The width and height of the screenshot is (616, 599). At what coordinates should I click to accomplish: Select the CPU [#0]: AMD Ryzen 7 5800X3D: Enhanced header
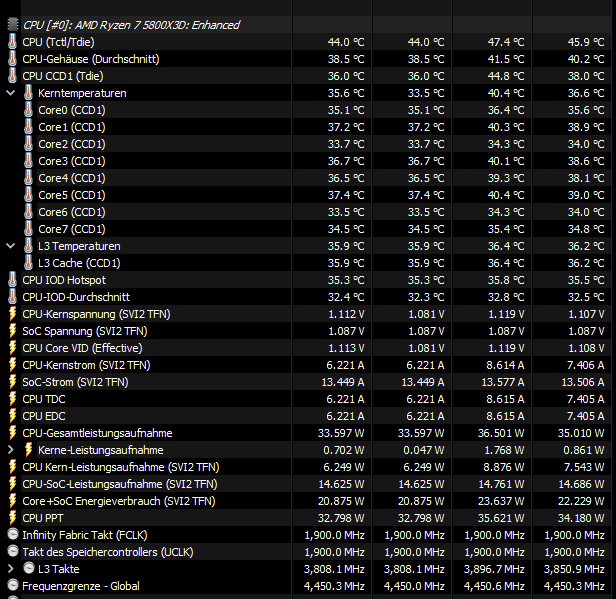click(x=131, y=25)
